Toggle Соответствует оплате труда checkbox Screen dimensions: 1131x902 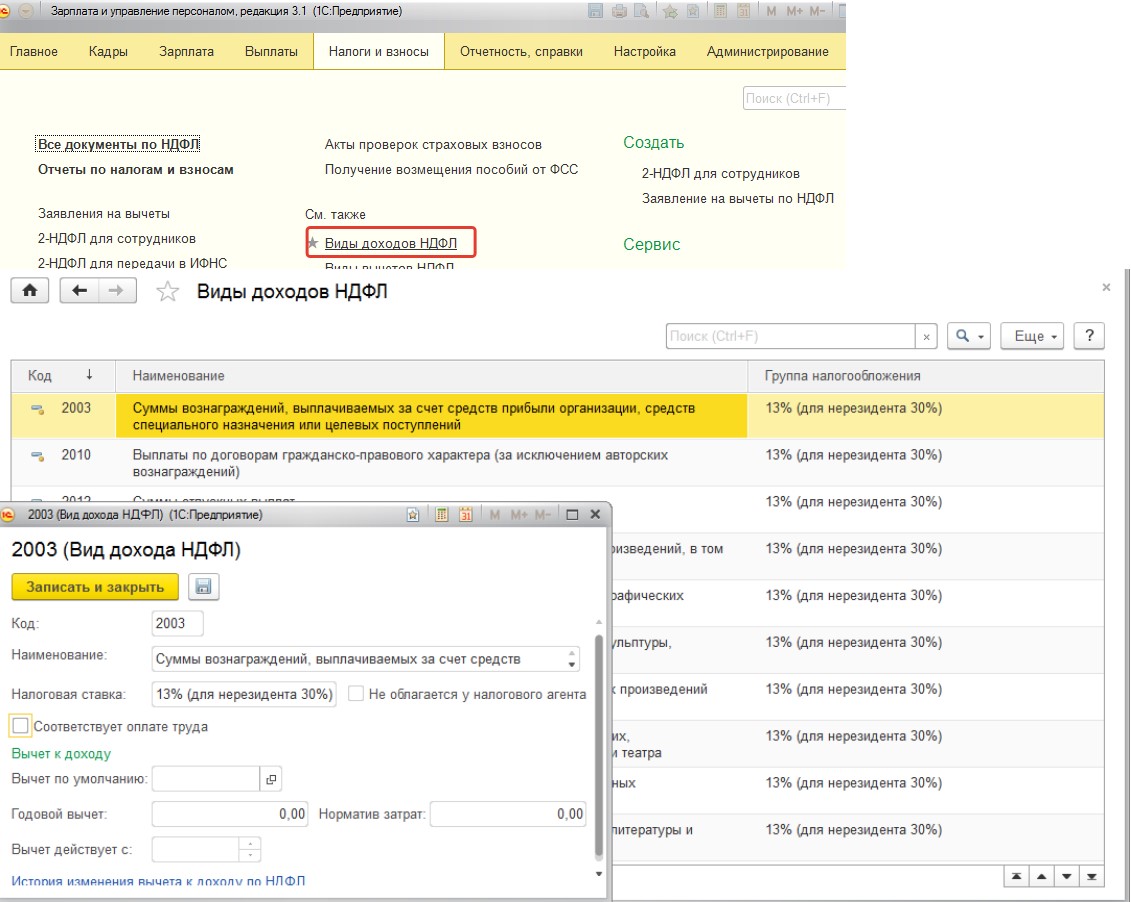click(20, 726)
